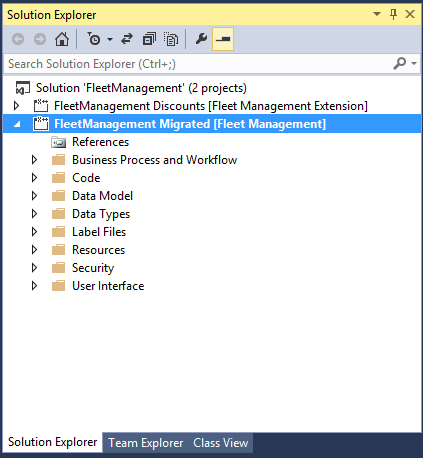
Task: Click the Home icon in toolbar
Action: coord(62,39)
